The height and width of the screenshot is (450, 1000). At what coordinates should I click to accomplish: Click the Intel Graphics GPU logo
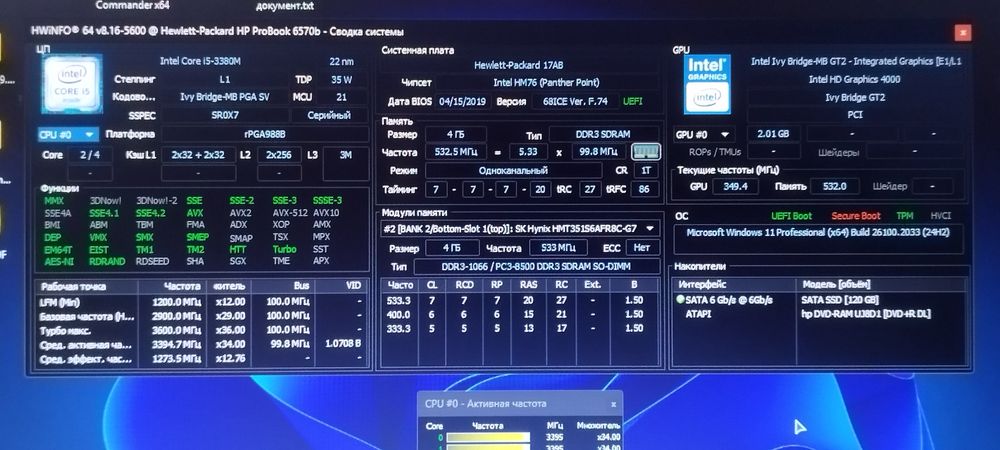click(707, 85)
